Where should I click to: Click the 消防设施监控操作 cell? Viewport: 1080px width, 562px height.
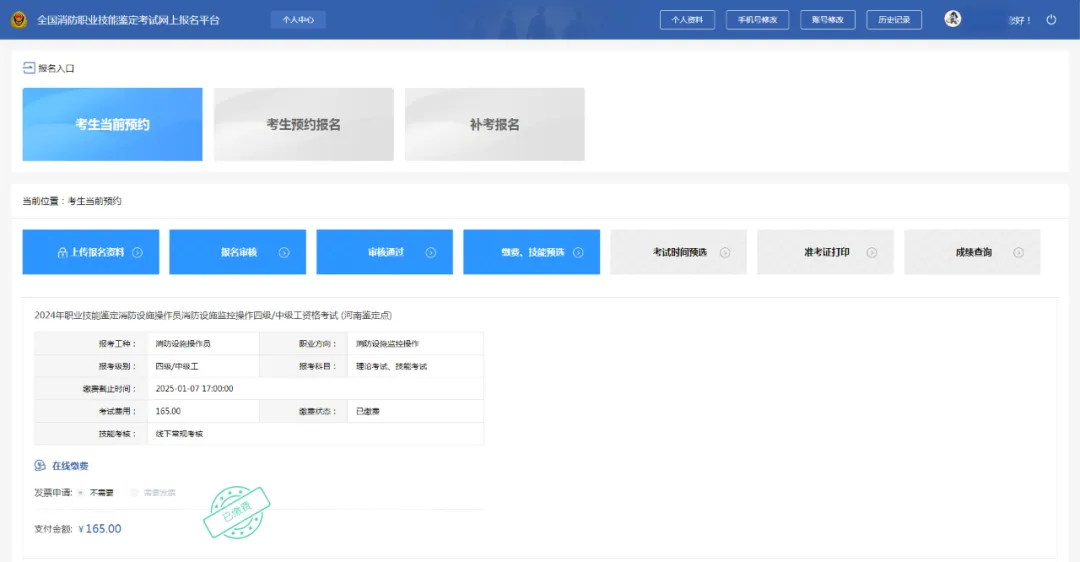(416, 344)
